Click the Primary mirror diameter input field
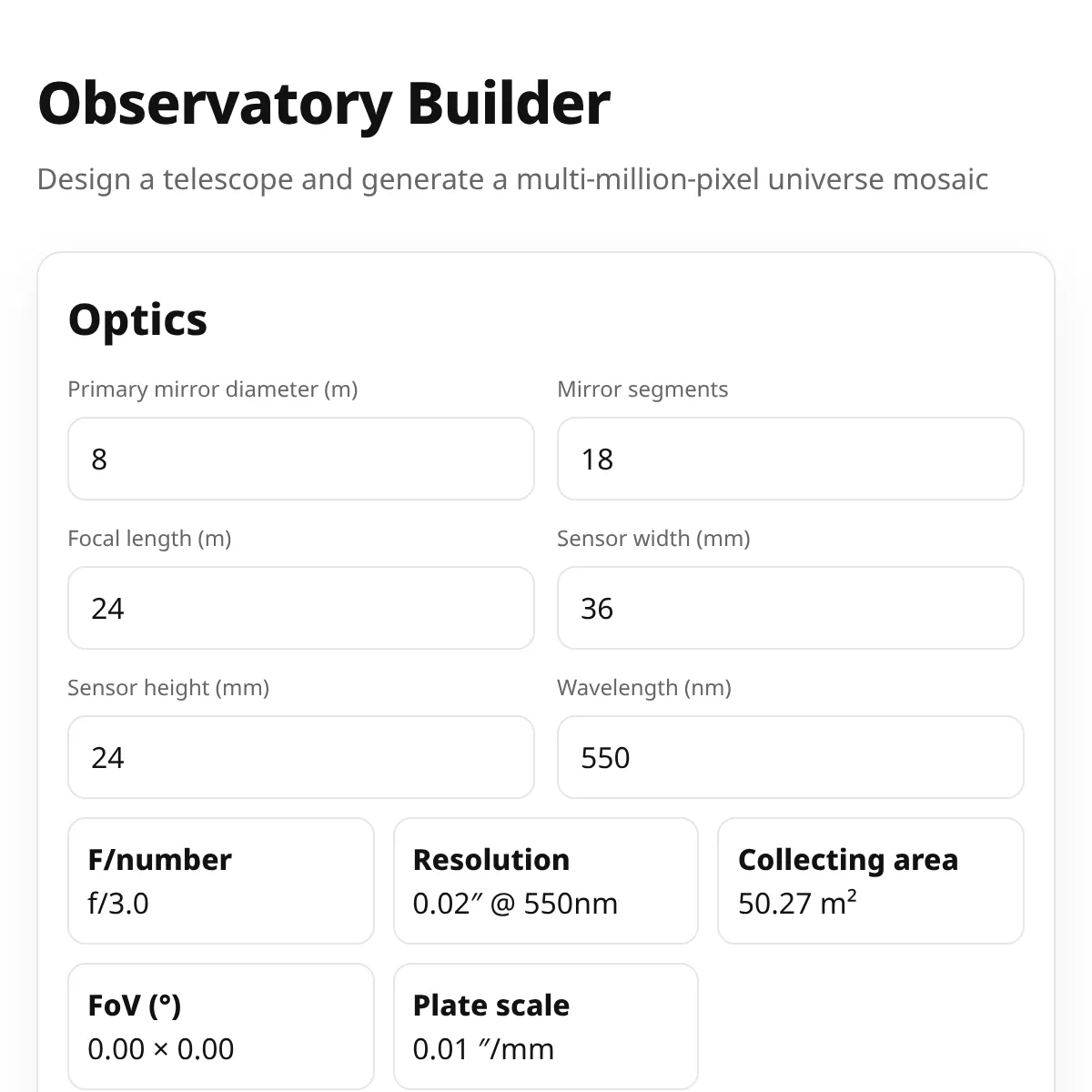This screenshot has height=1092, width=1092. [301, 459]
